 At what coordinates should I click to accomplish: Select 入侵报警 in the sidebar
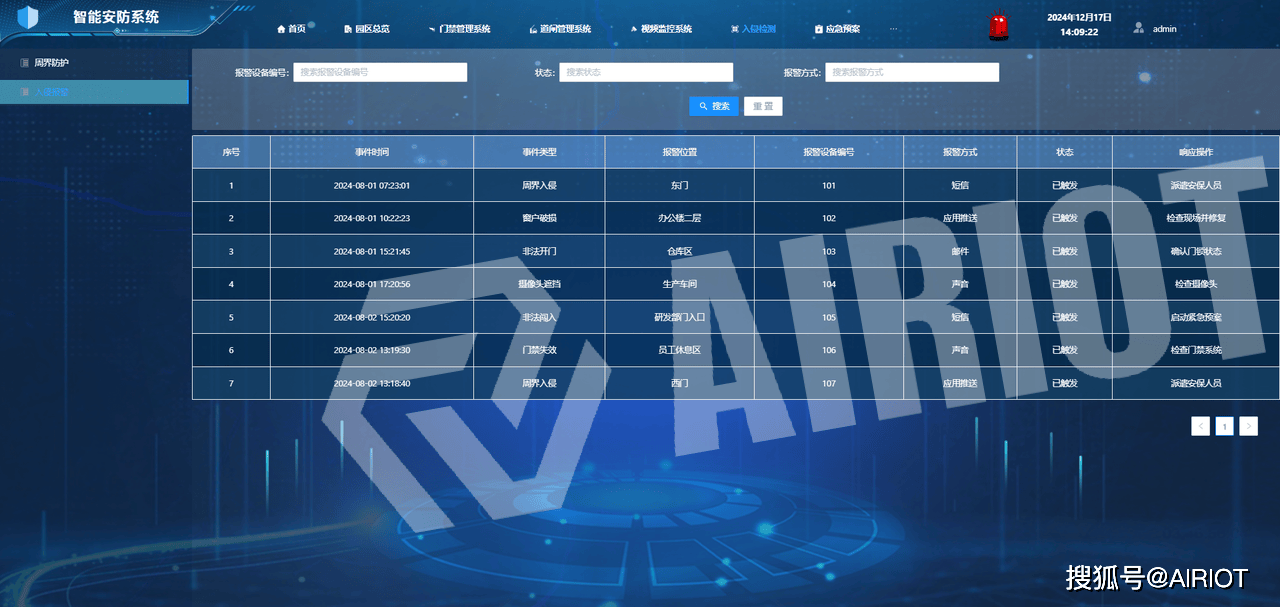point(94,92)
